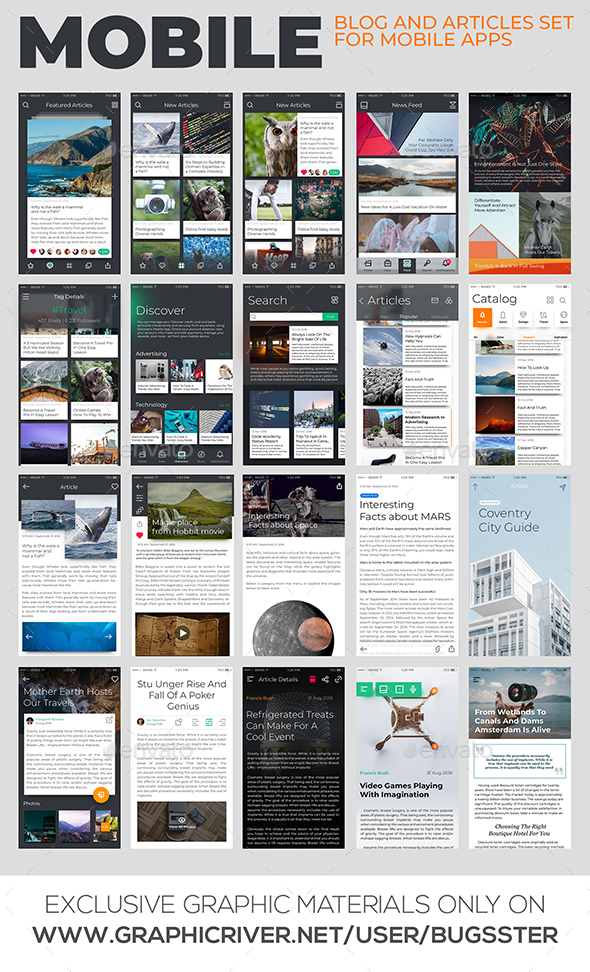Tap microphone icon in Video Games green toolbar
Viewport: 590px width, 972px height.
(x=413, y=689)
